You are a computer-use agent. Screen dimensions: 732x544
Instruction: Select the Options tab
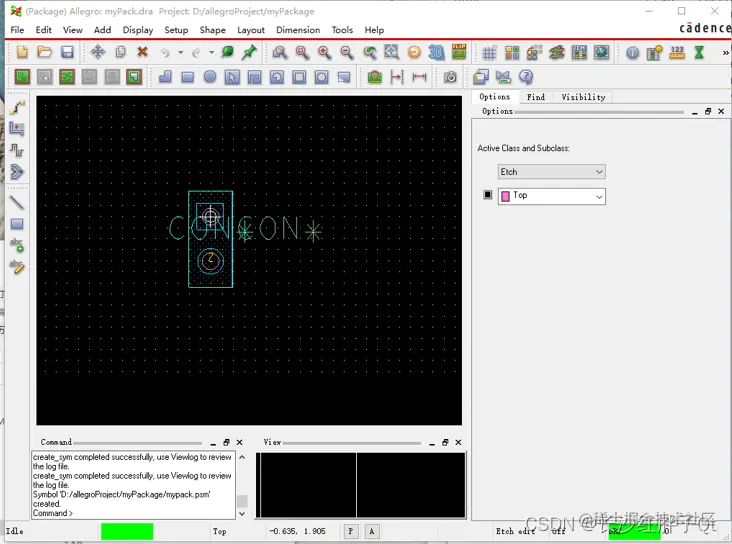click(x=494, y=97)
